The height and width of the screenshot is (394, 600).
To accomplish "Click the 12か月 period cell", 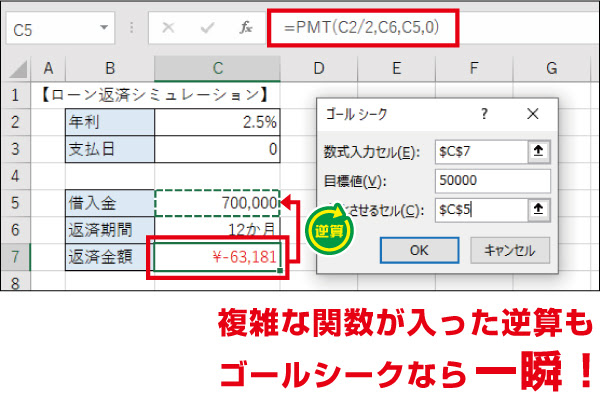I will pyautogui.click(x=217, y=230).
